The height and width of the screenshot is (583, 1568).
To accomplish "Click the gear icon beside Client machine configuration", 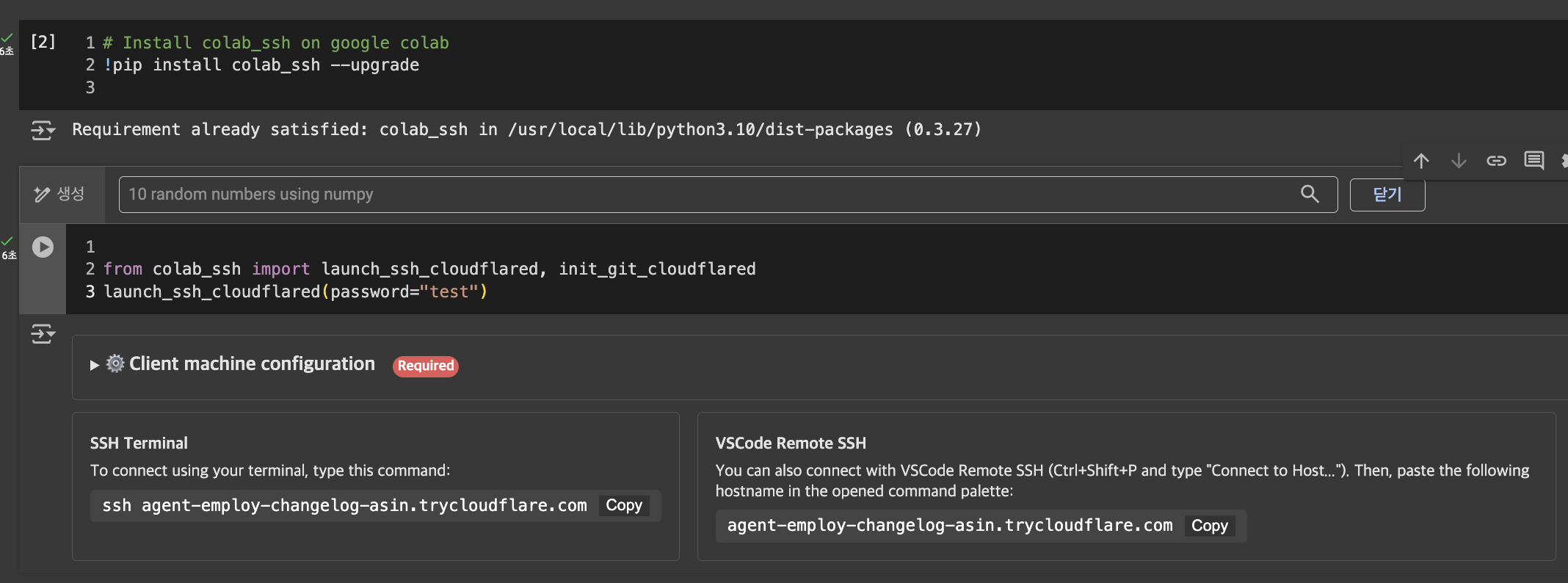I will click(x=115, y=363).
